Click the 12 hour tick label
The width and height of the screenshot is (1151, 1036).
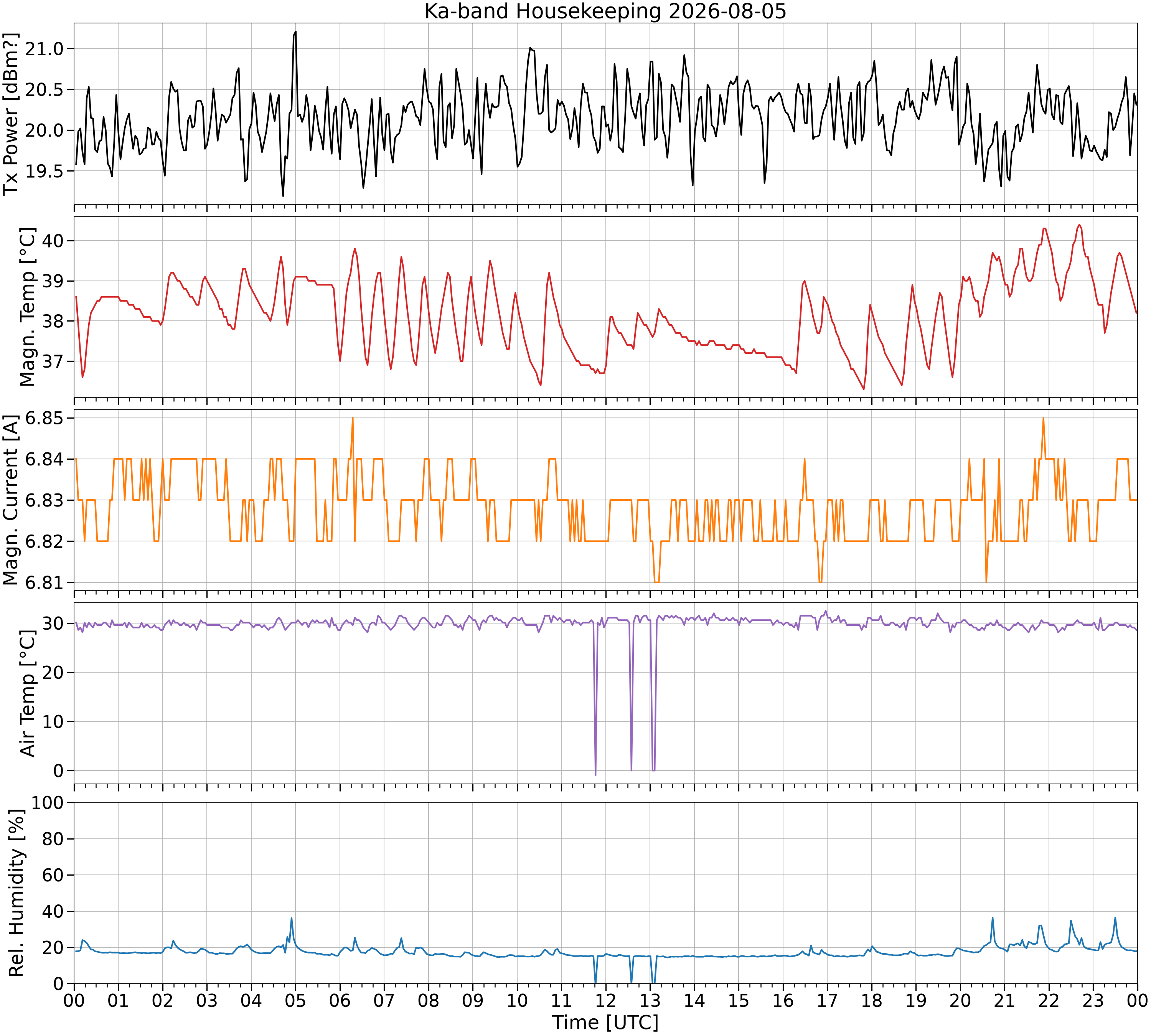(x=606, y=1000)
